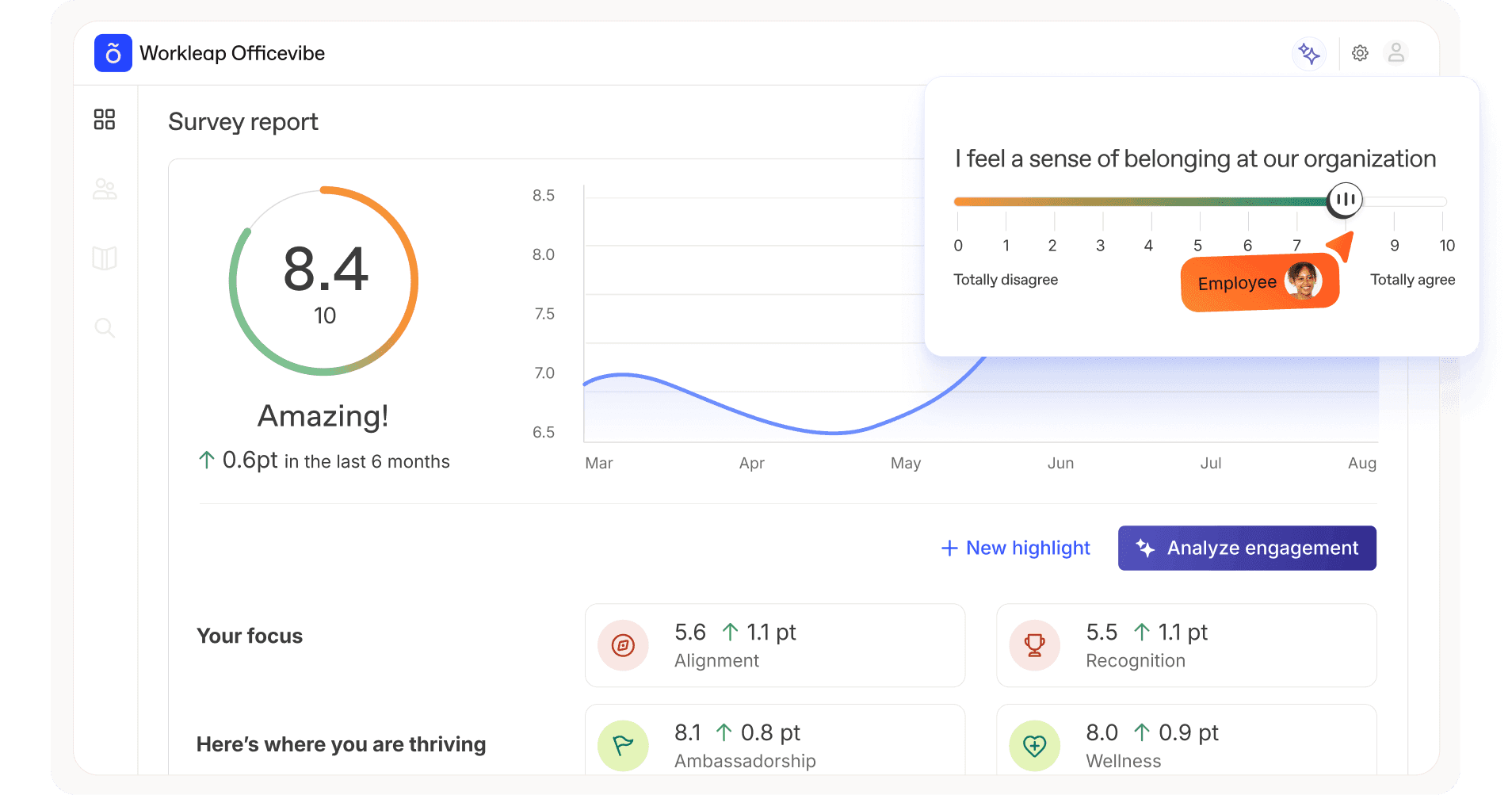
Task: Select the Alignment target icon
Action: (x=623, y=645)
